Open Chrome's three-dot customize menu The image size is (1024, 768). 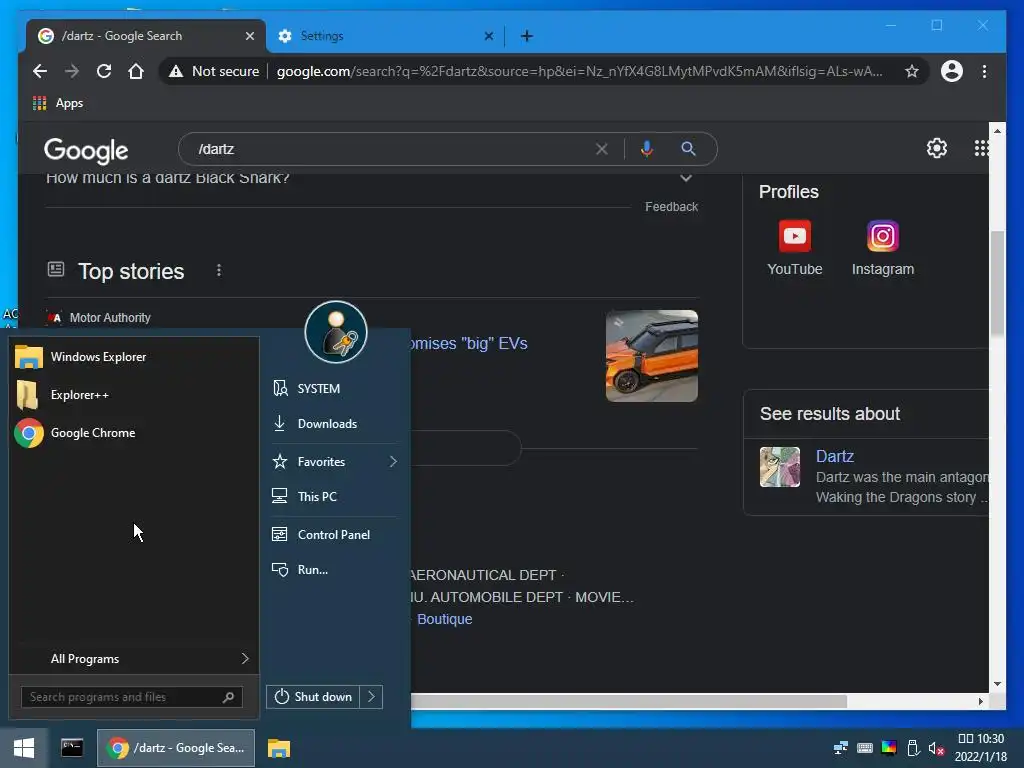(984, 71)
